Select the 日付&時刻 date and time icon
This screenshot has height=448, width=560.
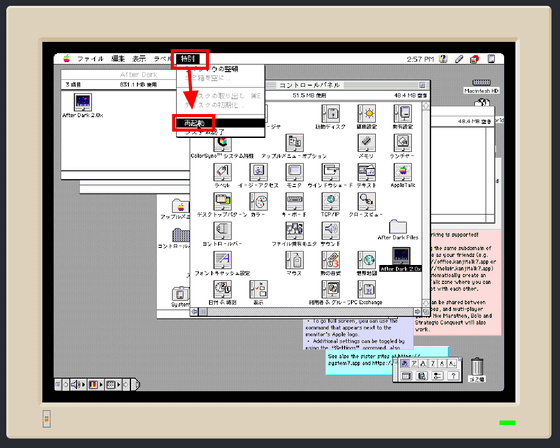[222, 289]
